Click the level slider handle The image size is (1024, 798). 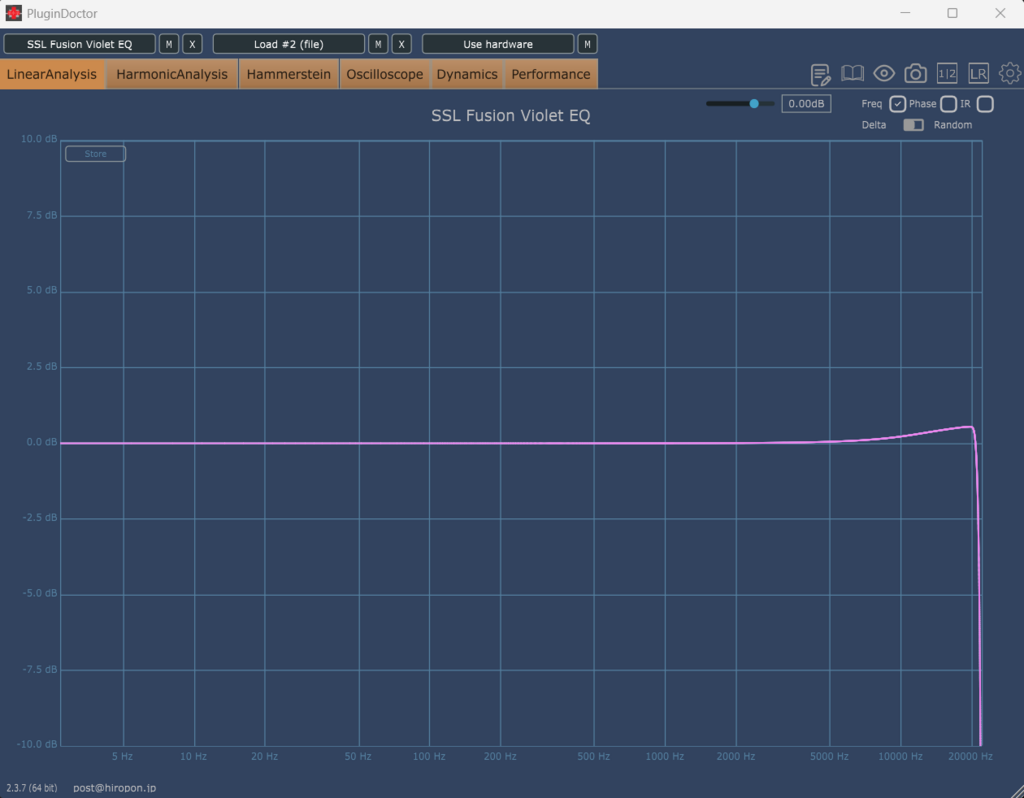pyautogui.click(x=754, y=103)
